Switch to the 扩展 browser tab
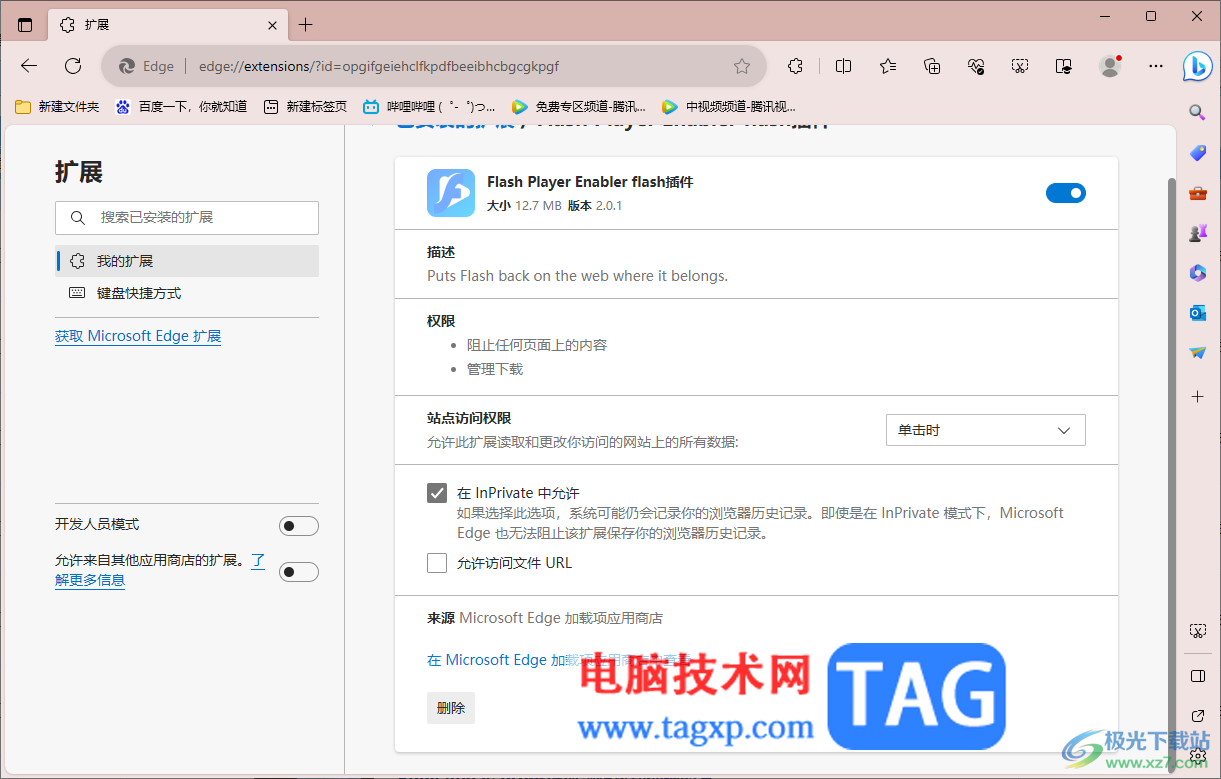The image size is (1221, 779). tap(168, 25)
